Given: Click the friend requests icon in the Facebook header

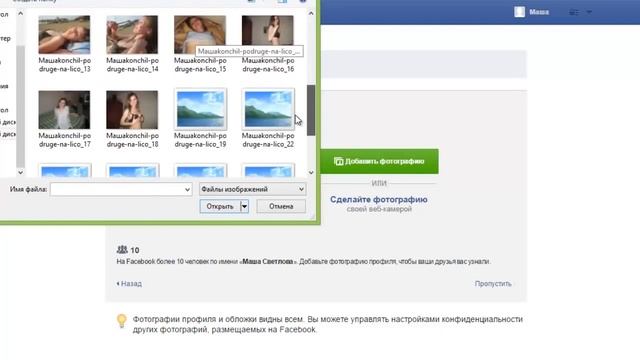Looking at the screenshot, I should 574,12.
